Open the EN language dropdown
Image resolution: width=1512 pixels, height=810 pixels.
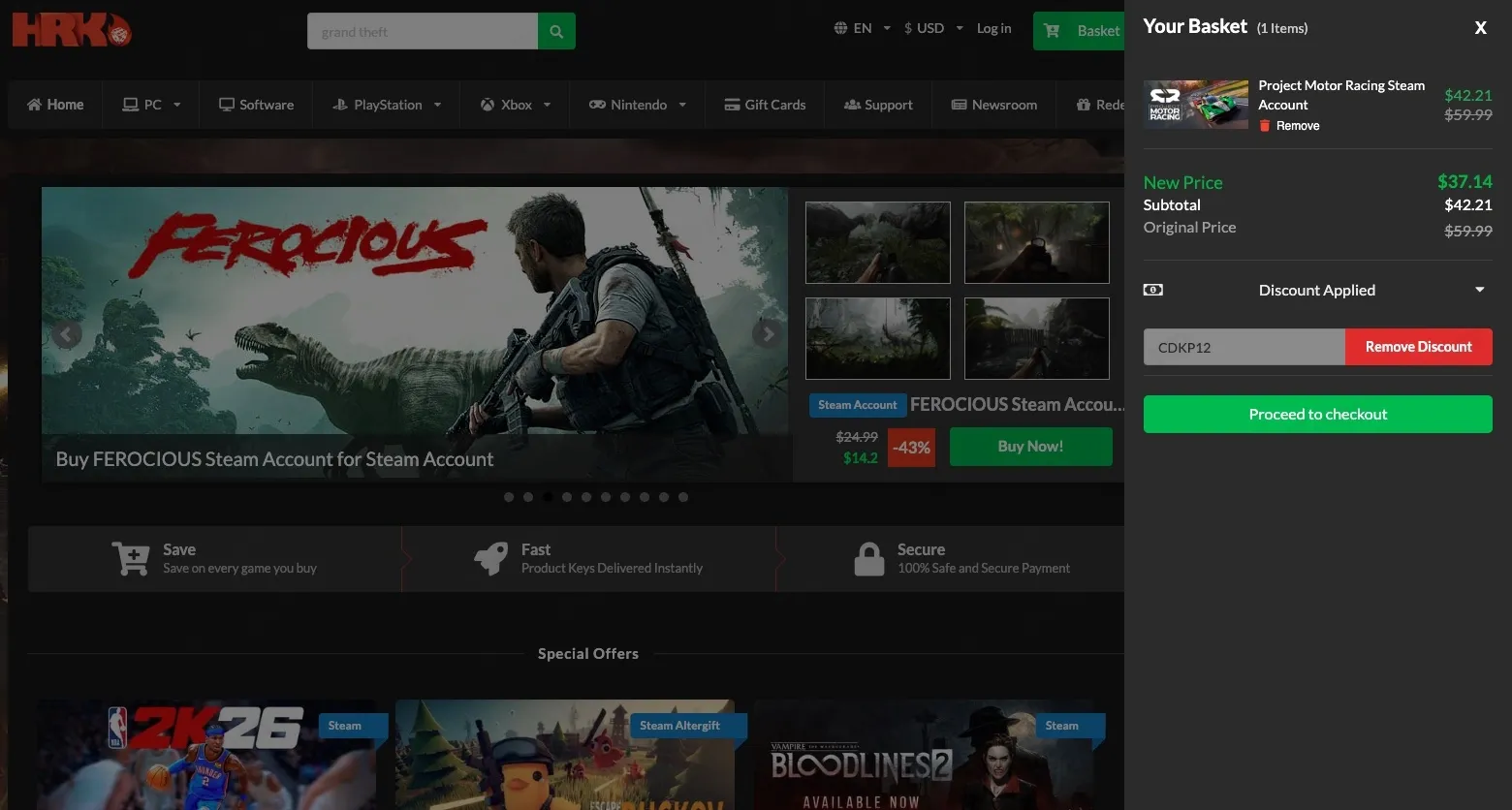tap(862, 28)
